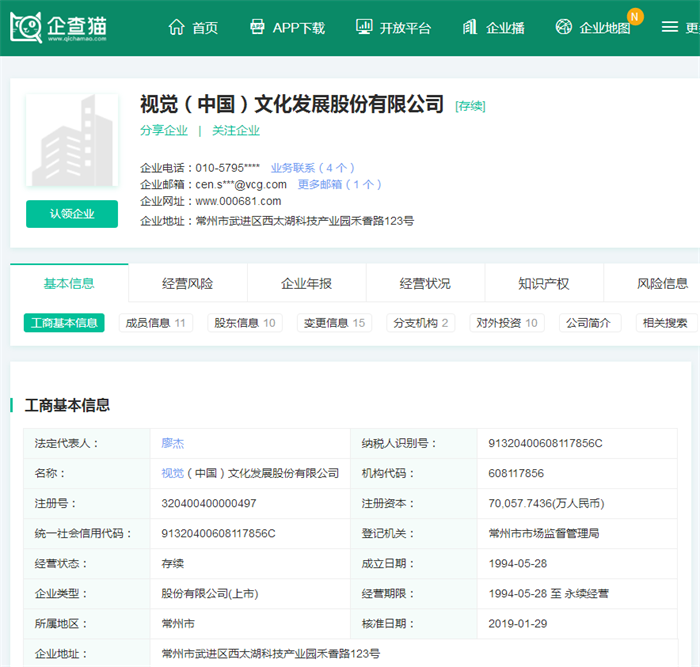The image size is (700, 667).
Task: Jump to 公司简介 section
Action: pyautogui.click(x=588, y=323)
